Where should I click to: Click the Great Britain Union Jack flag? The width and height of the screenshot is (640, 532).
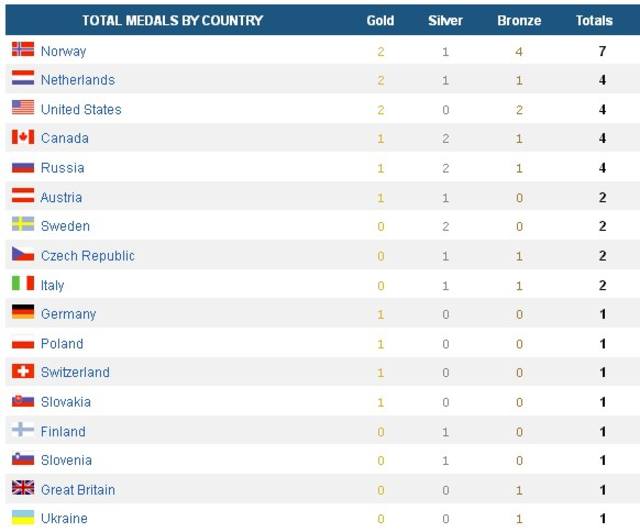click(x=23, y=487)
